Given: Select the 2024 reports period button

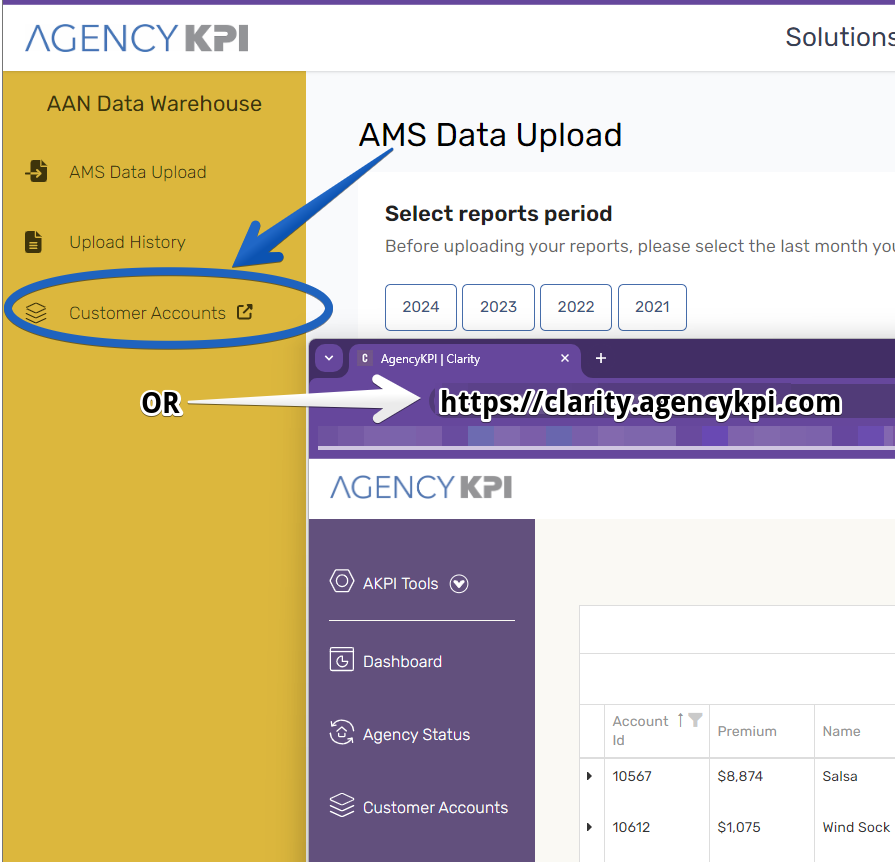Looking at the screenshot, I should (421, 307).
